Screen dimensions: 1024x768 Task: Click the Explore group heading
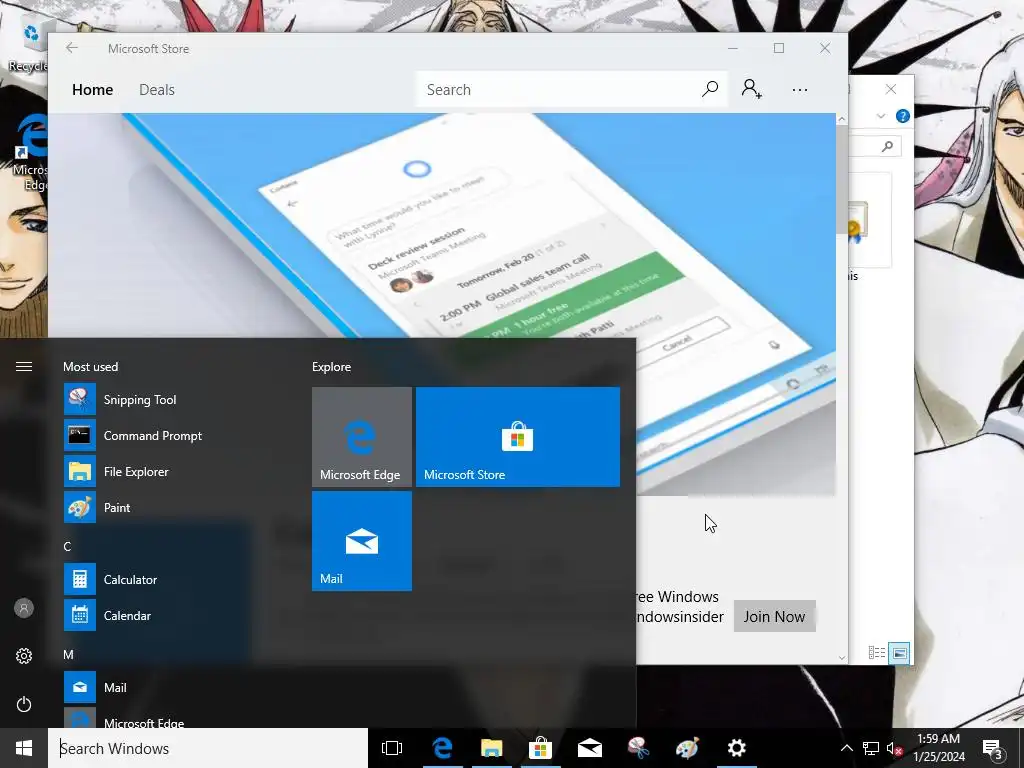coord(331,366)
